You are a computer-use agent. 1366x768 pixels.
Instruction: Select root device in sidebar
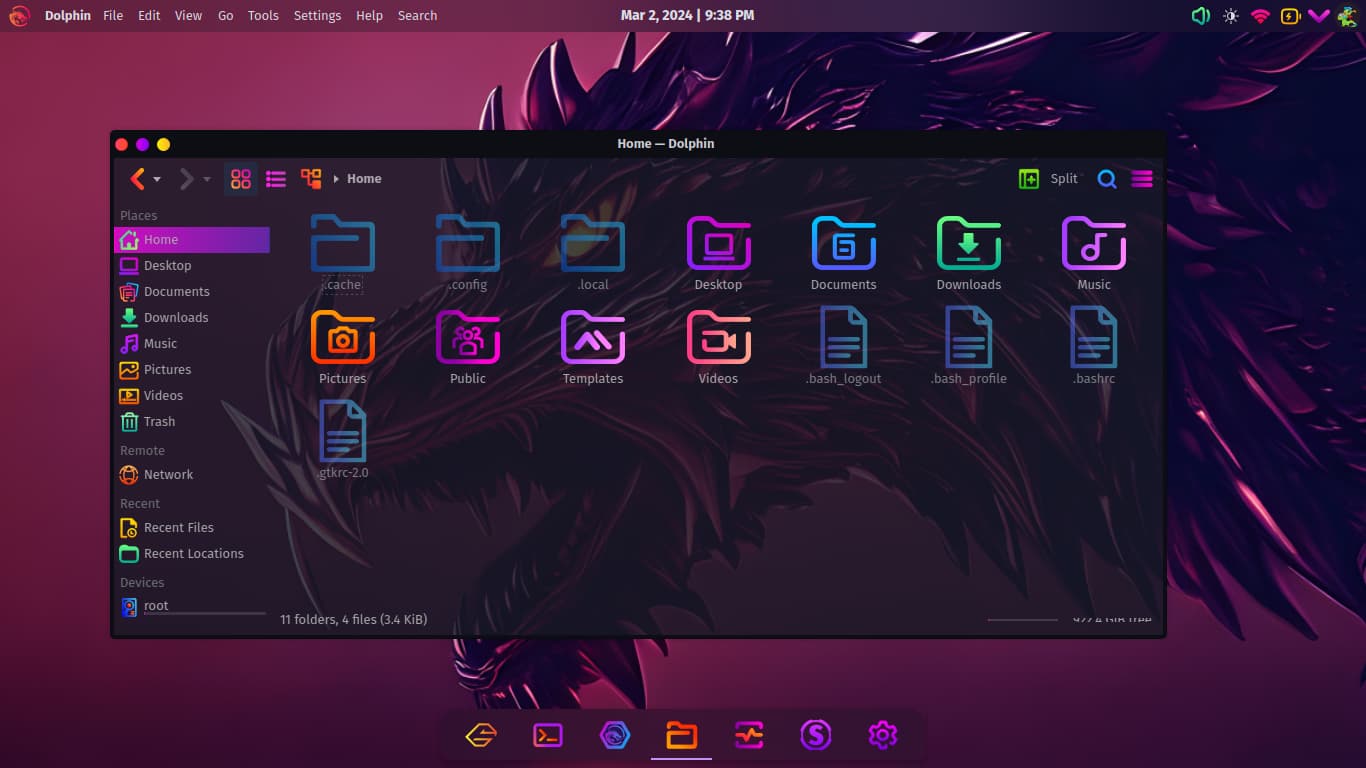pos(192,606)
